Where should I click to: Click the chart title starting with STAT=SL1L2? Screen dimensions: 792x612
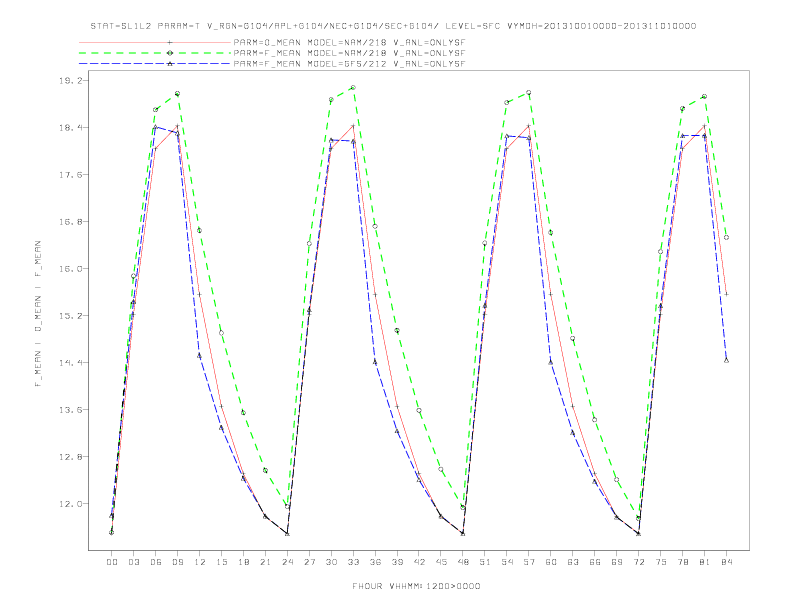click(x=393, y=26)
